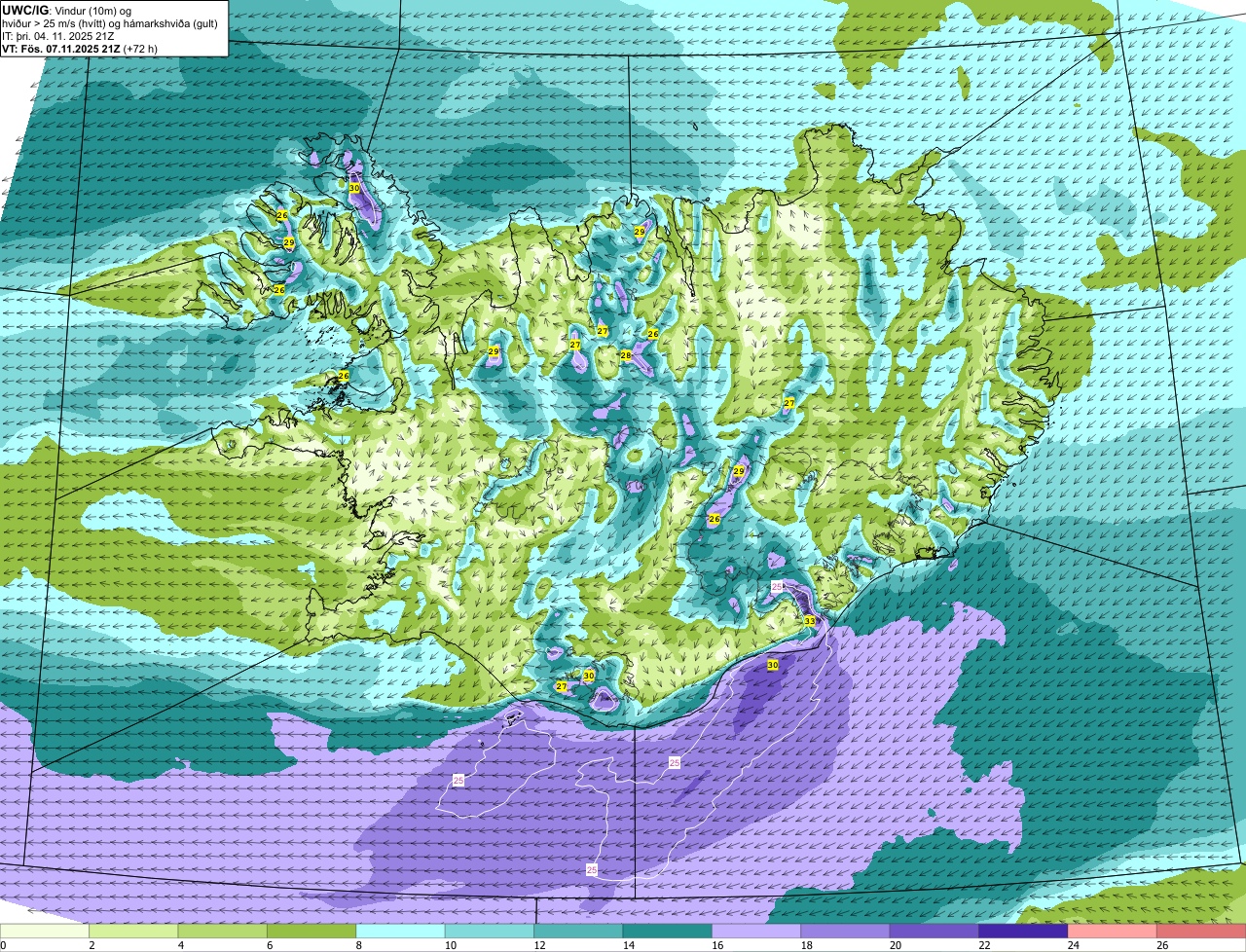
Task: Click the gust label 30 over the dark-purple sea
Action: (x=773, y=665)
